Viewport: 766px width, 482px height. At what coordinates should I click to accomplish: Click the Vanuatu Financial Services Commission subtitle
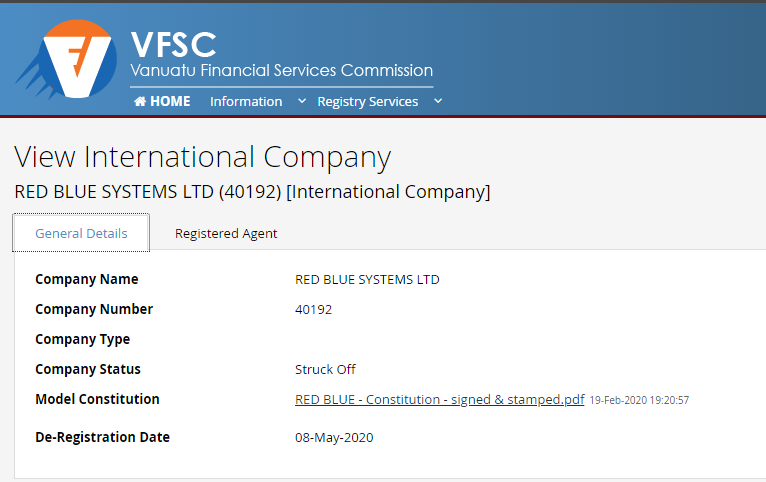point(281,71)
